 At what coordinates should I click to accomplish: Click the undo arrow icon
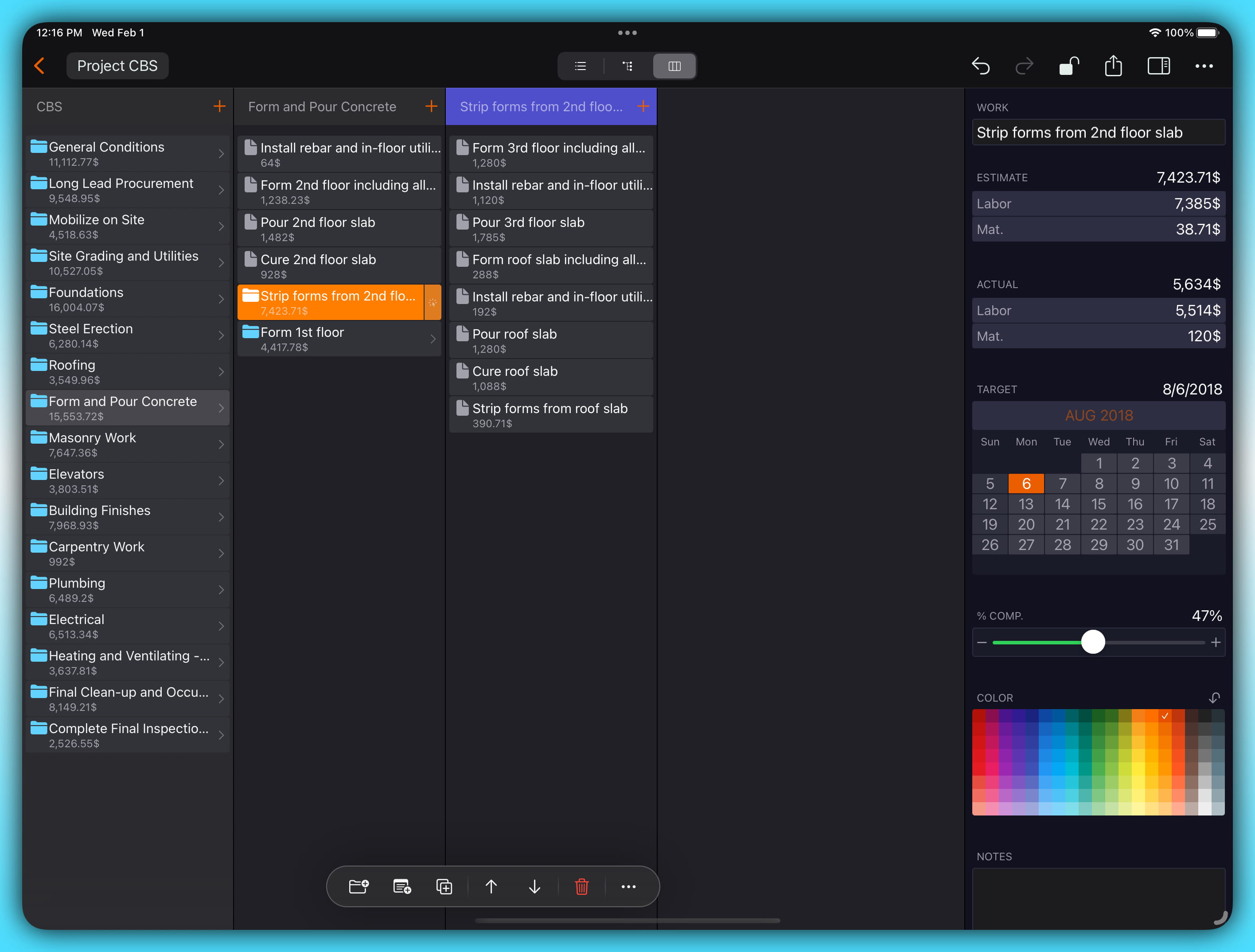tap(980, 66)
